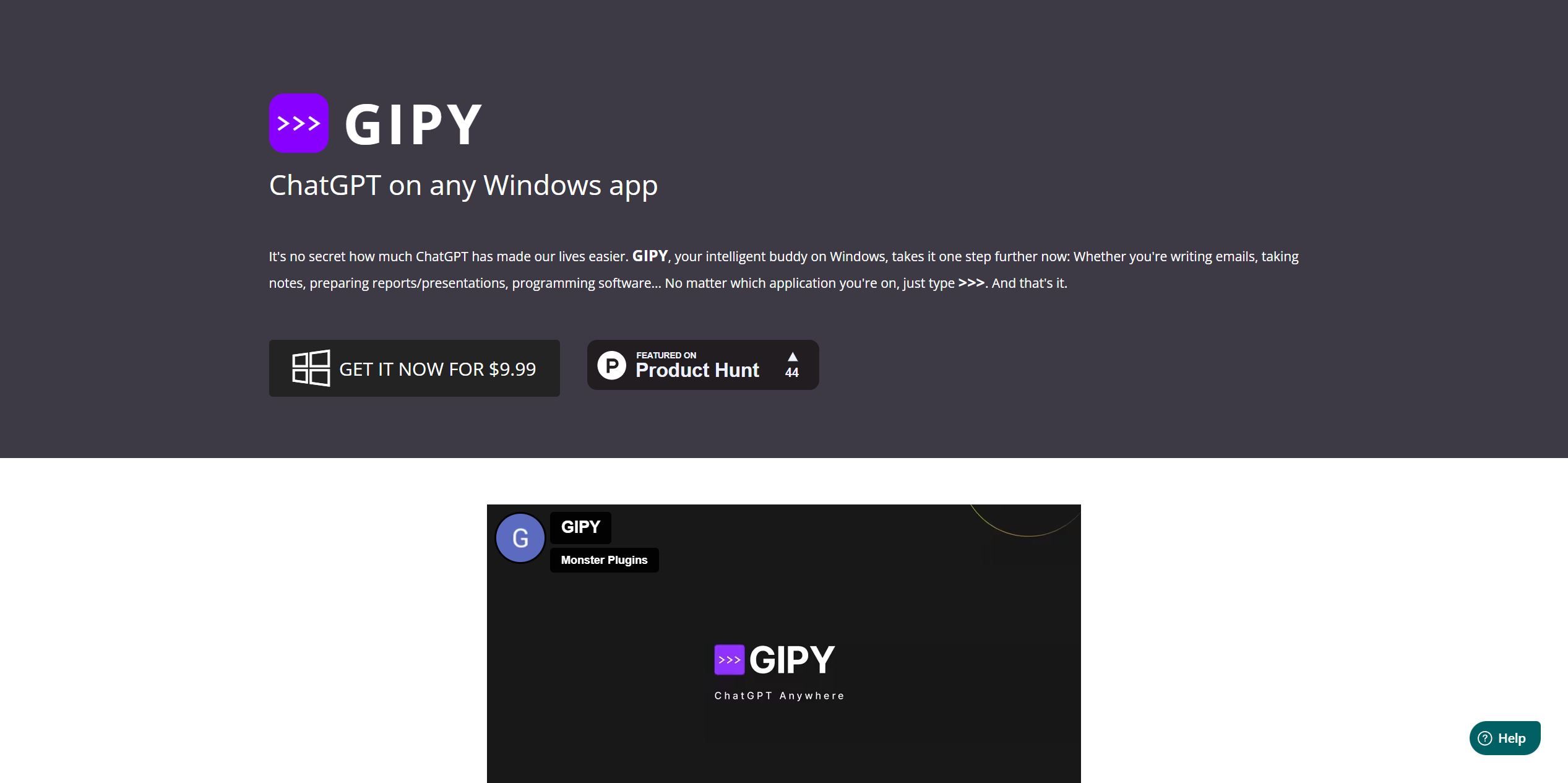Click the circular help button icon

point(1485,738)
